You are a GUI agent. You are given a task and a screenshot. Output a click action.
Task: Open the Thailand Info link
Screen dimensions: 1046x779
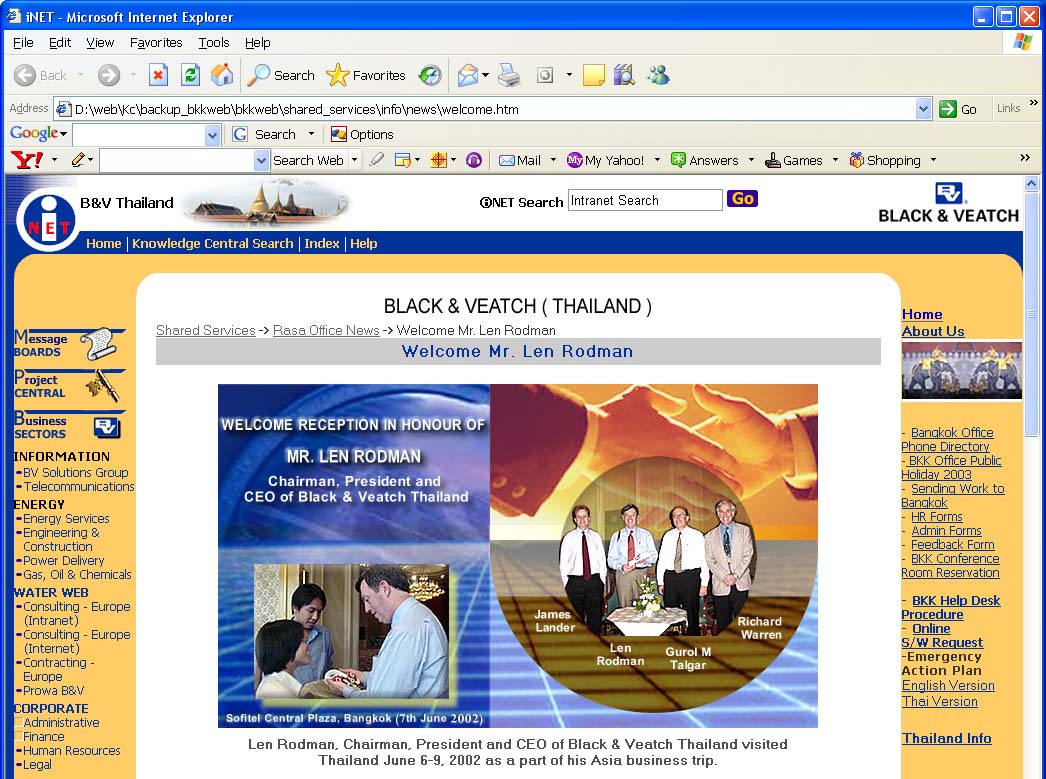[x=947, y=738]
